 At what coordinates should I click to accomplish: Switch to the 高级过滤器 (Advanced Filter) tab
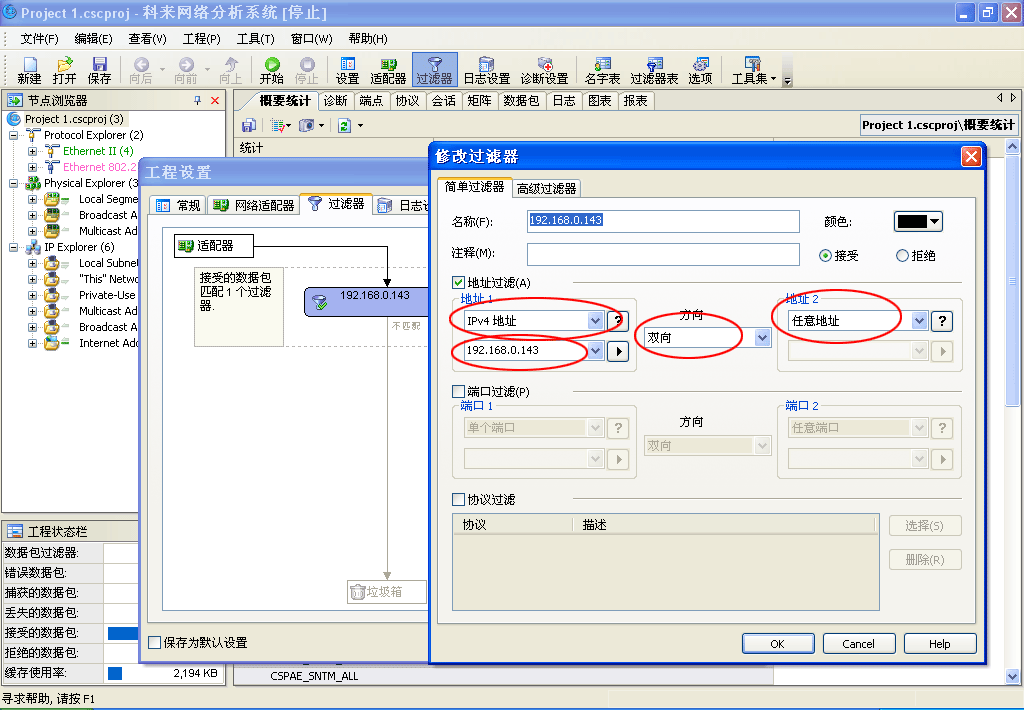pyautogui.click(x=546, y=188)
